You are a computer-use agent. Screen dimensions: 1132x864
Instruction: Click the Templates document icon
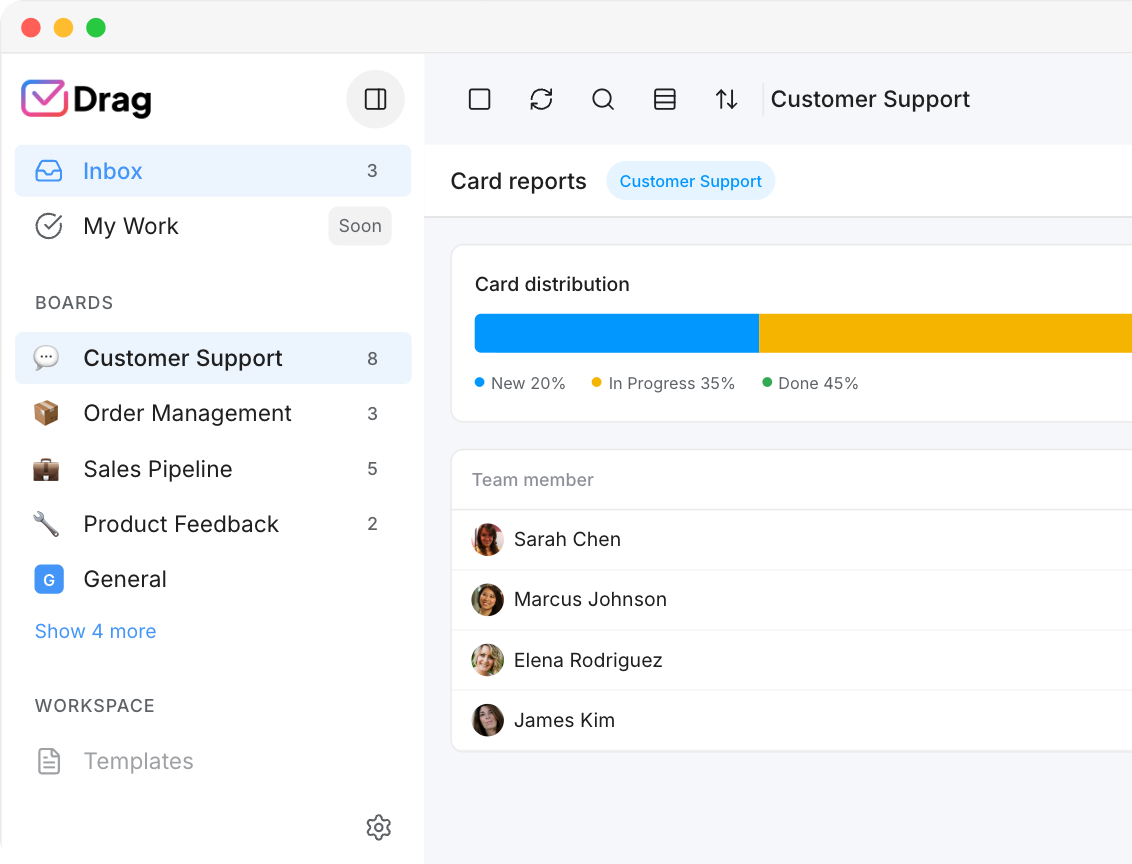pyautogui.click(x=48, y=761)
